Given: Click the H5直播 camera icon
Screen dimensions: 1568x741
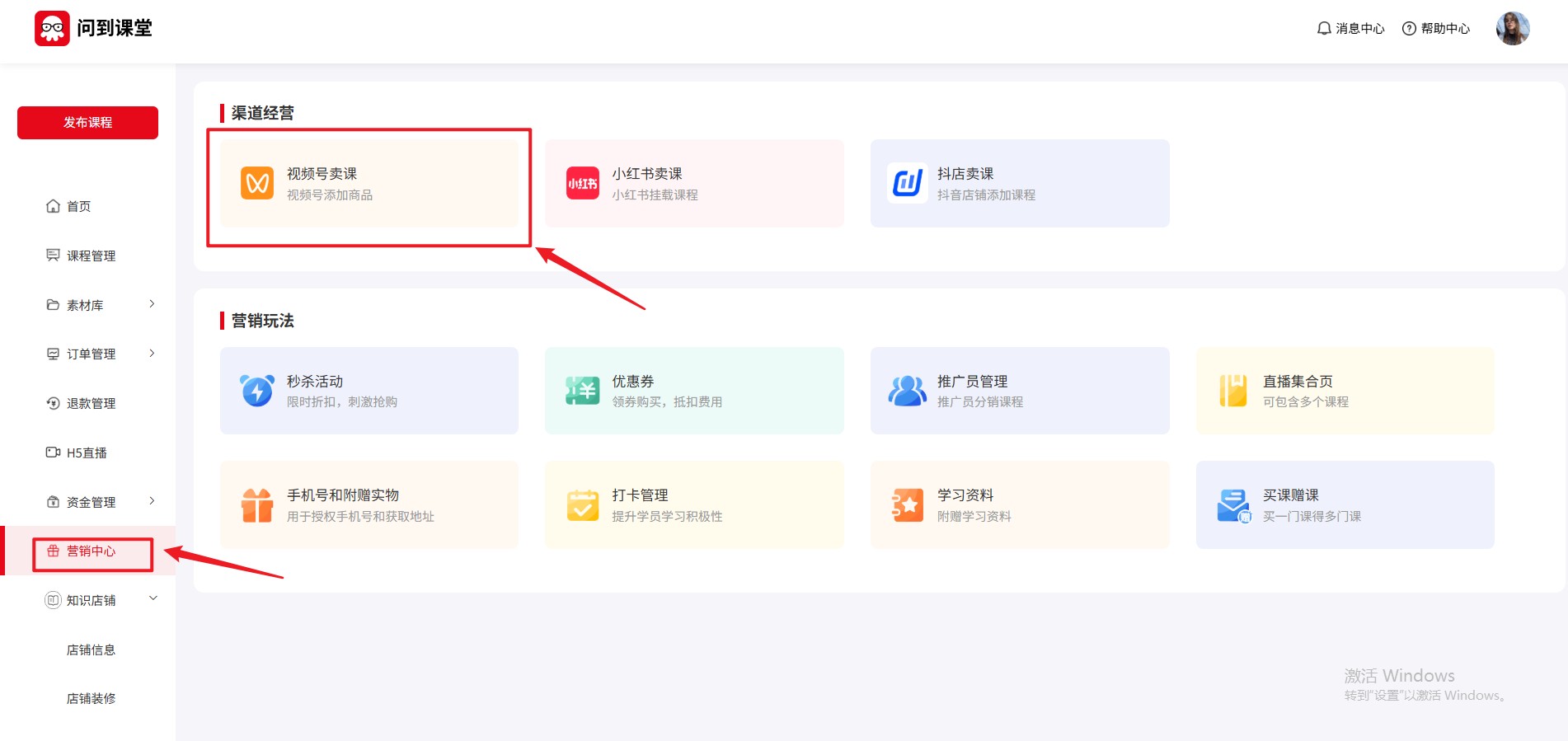Looking at the screenshot, I should [53, 452].
